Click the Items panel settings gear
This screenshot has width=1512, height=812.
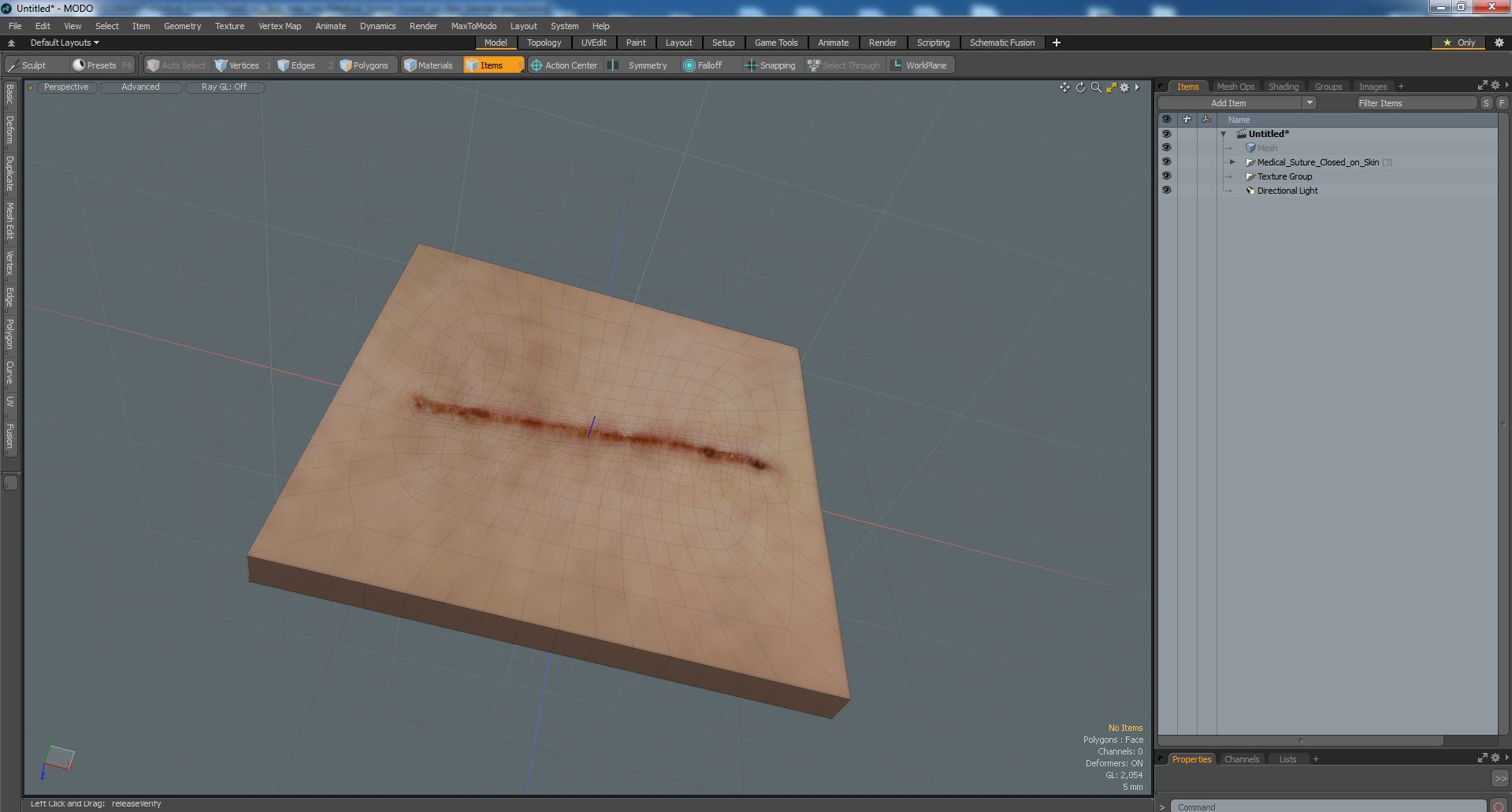tap(1495, 85)
